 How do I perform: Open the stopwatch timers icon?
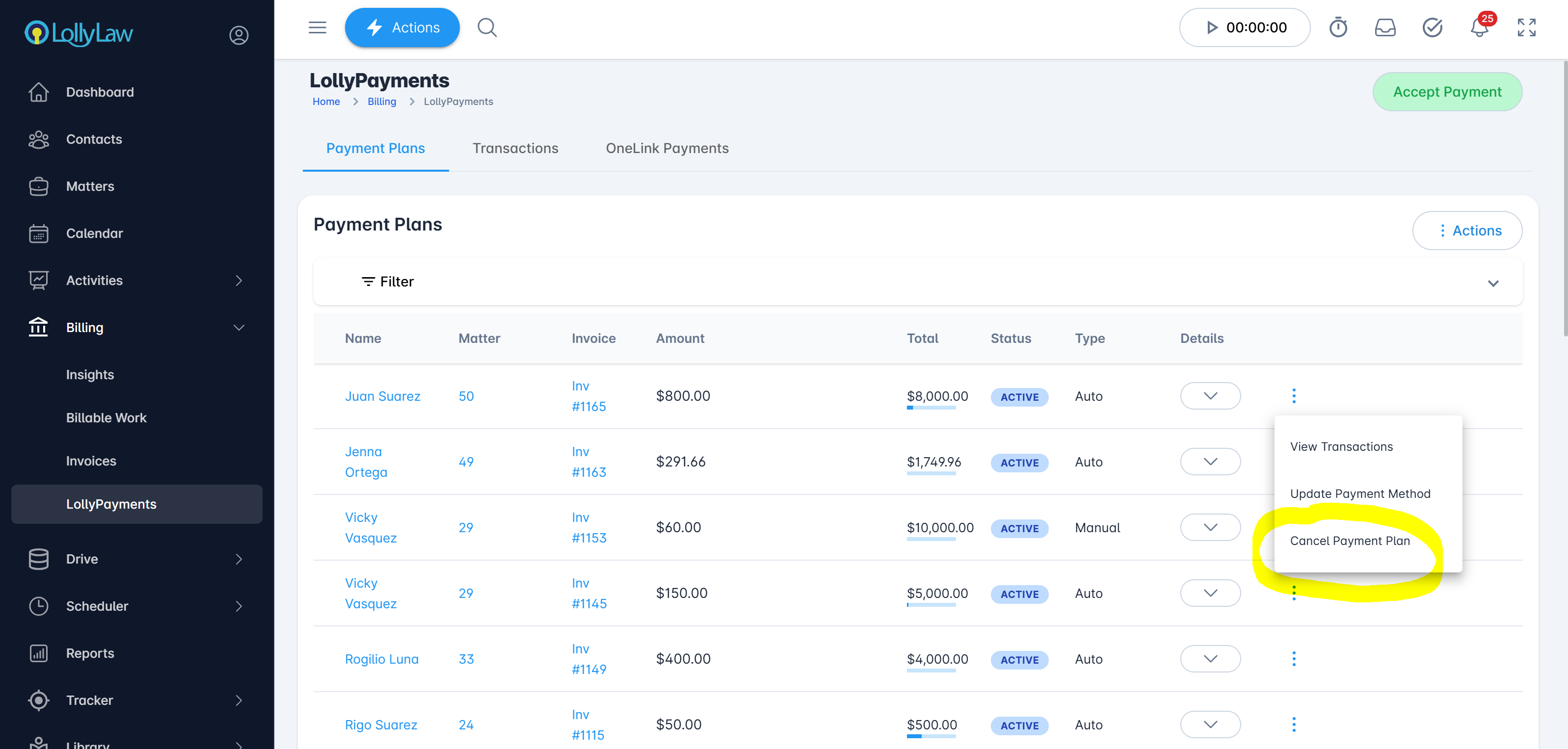[x=1338, y=27]
